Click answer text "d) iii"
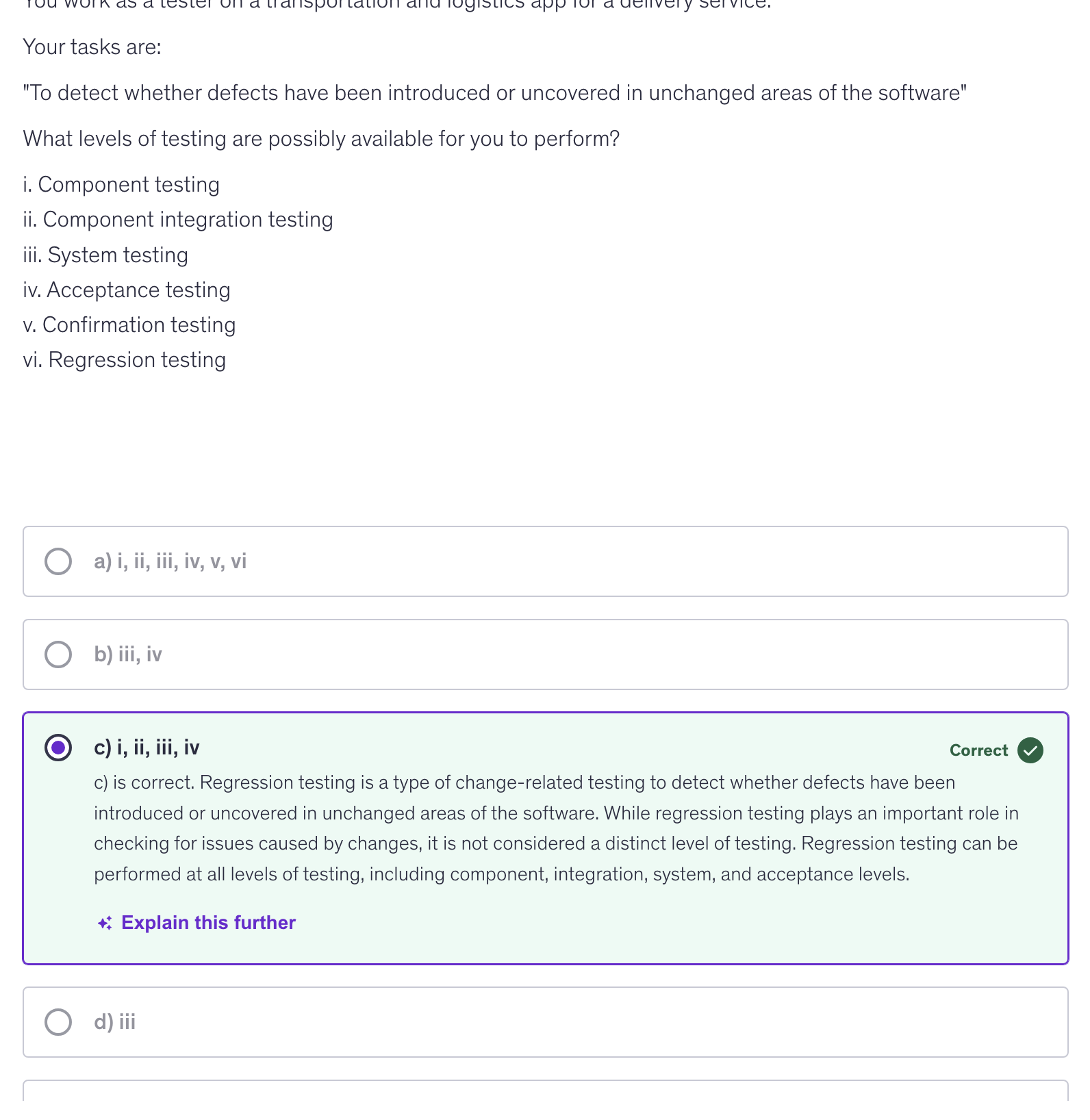The height and width of the screenshot is (1120, 1090). pyautogui.click(x=115, y=1022)
